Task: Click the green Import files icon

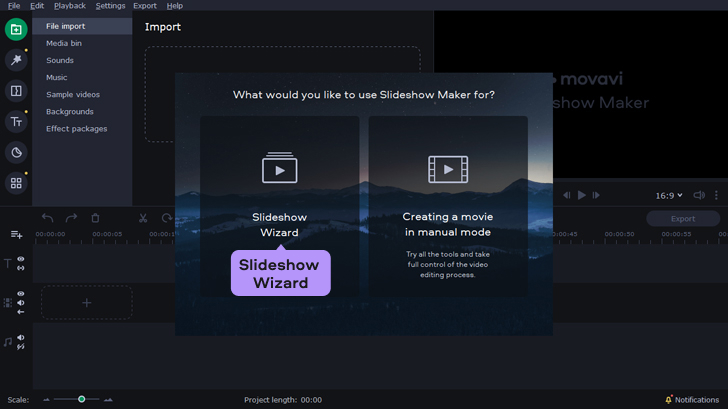Action: [16, 29]
